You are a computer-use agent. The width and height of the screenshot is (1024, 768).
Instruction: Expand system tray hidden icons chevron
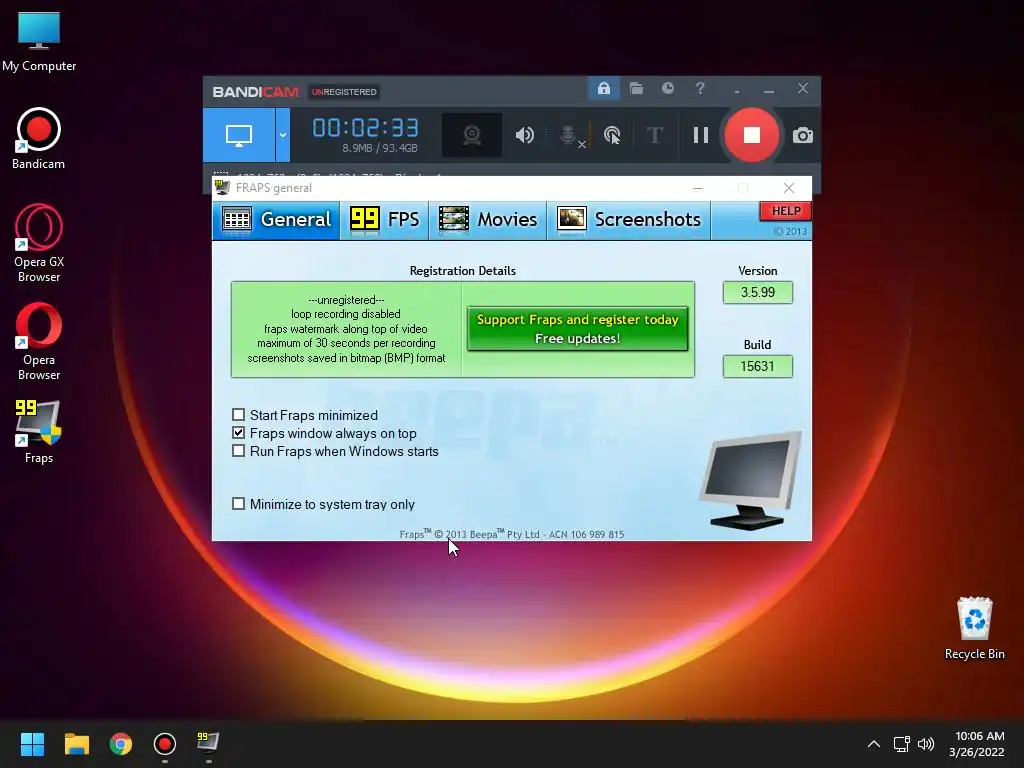(x=874, y=744)
